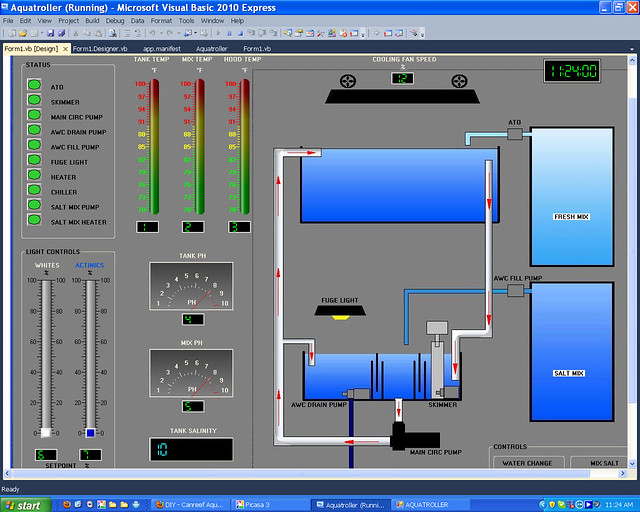Screen dimensions: 640x512
Task: Toggle the Heater status indicator light
Action: point(34,176)
